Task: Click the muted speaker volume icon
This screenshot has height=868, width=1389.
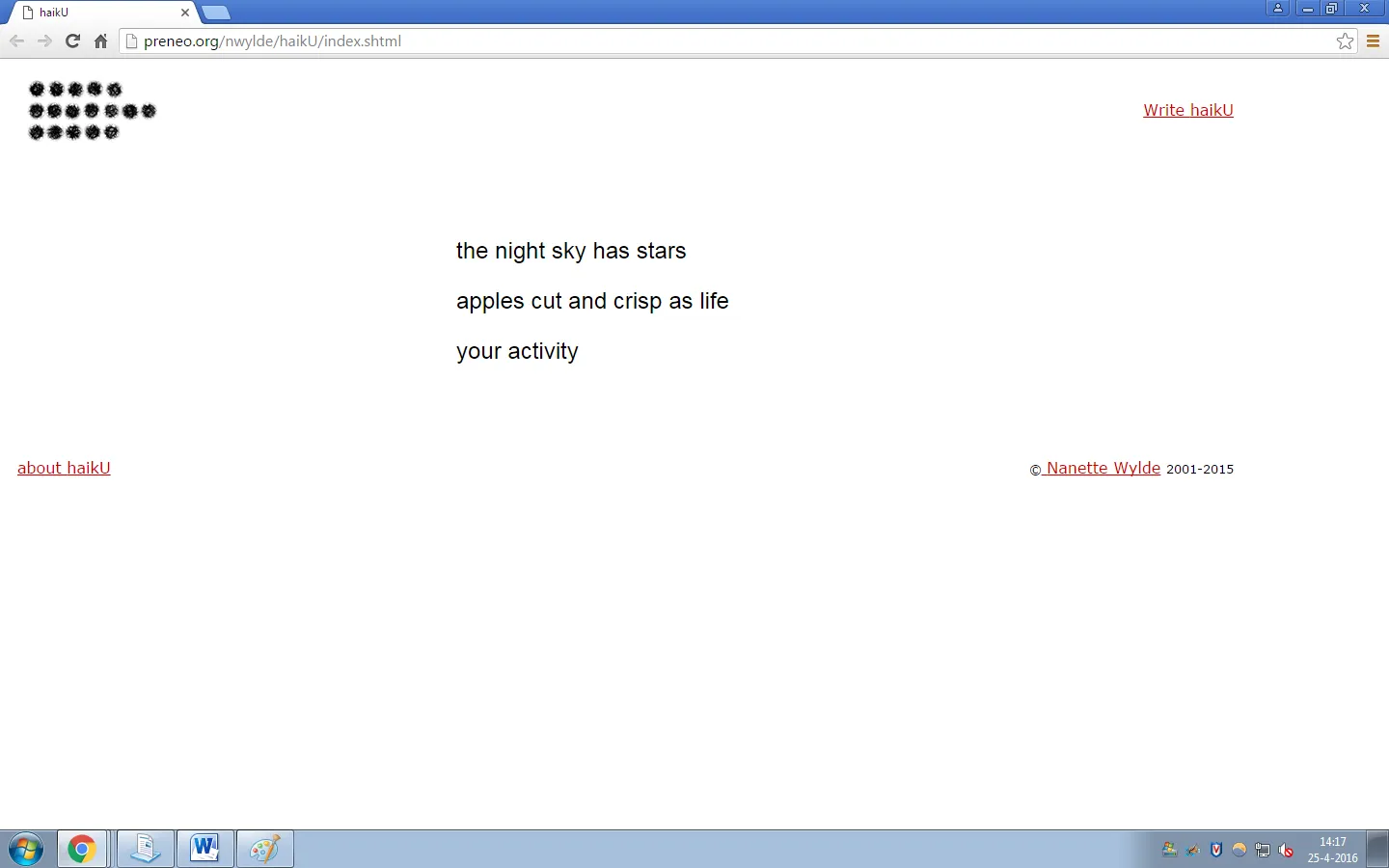Action: (x=1286, y=850)
